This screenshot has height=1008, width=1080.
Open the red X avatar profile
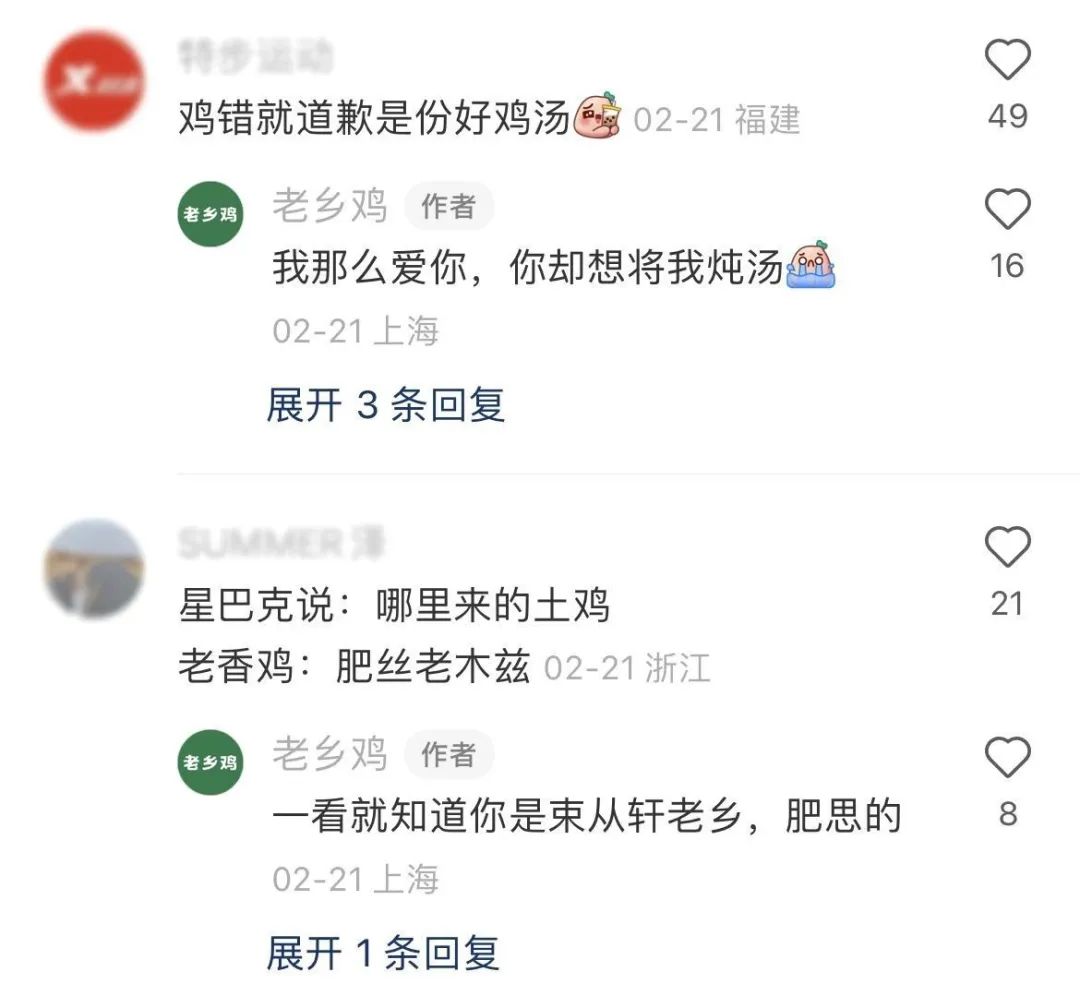pyautogui.click(x=94, y=81)
